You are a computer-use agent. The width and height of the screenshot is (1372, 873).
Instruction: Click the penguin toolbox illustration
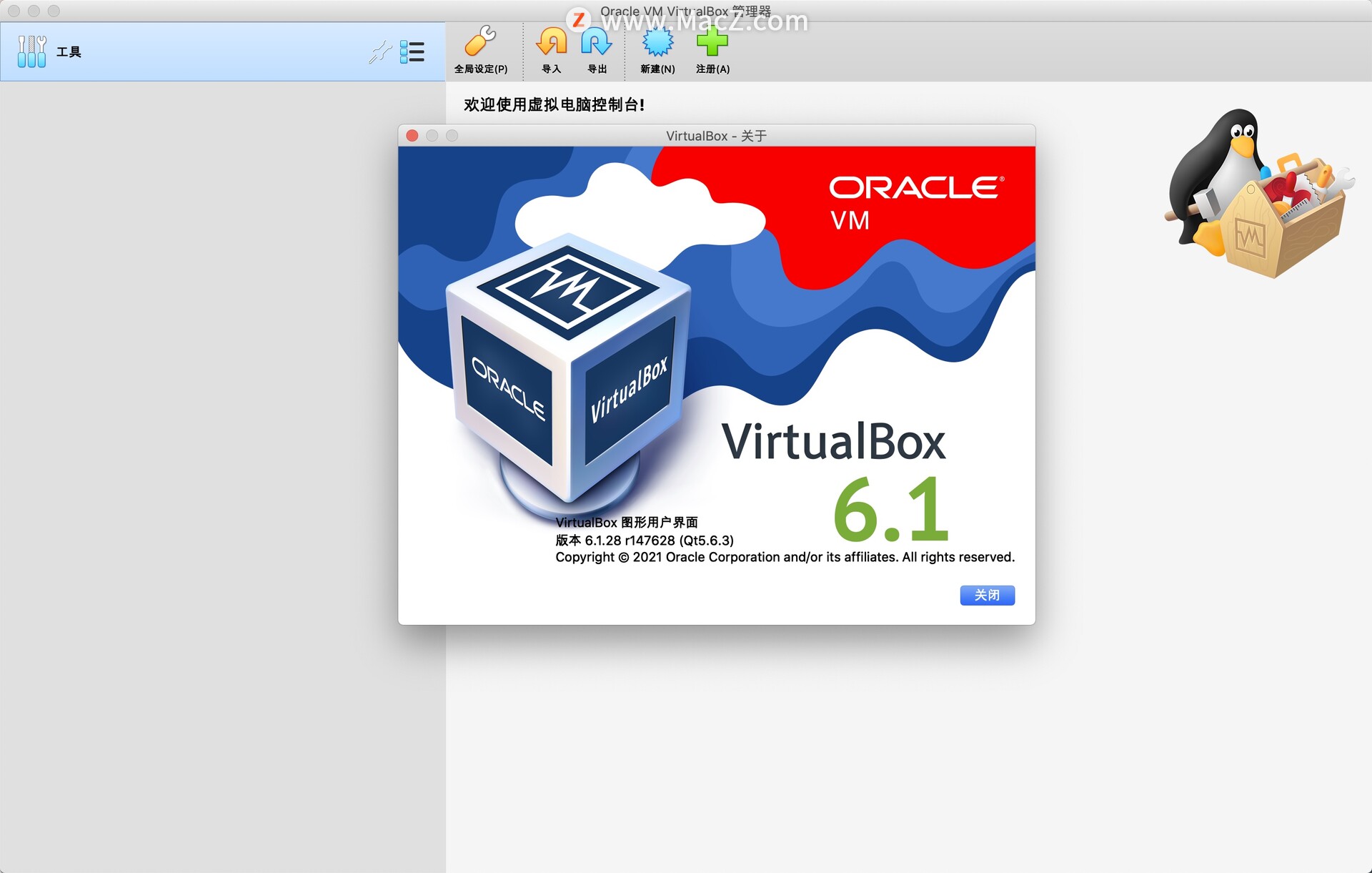coord(1260,193)
